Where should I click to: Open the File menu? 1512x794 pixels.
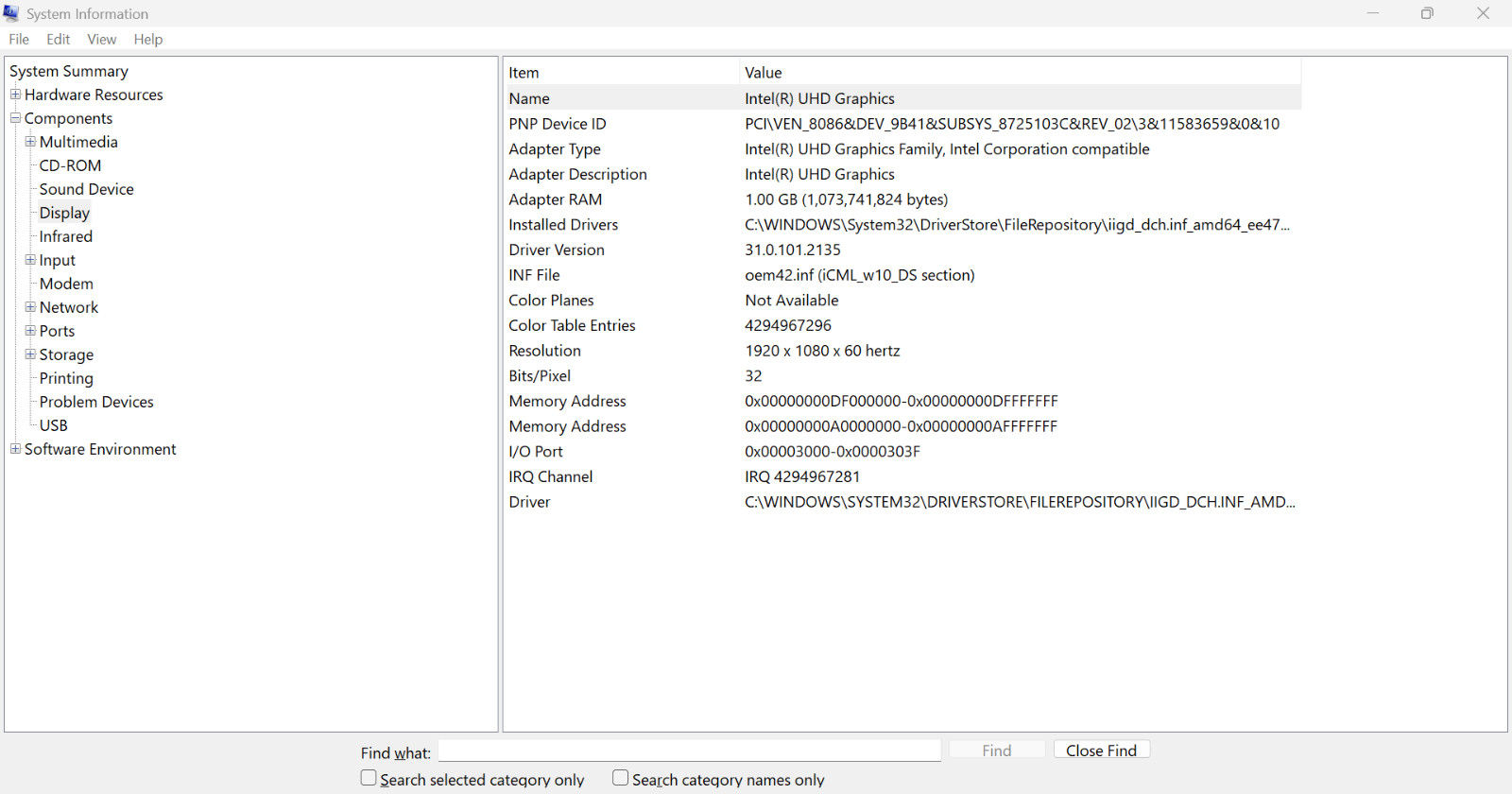(19, 39)
